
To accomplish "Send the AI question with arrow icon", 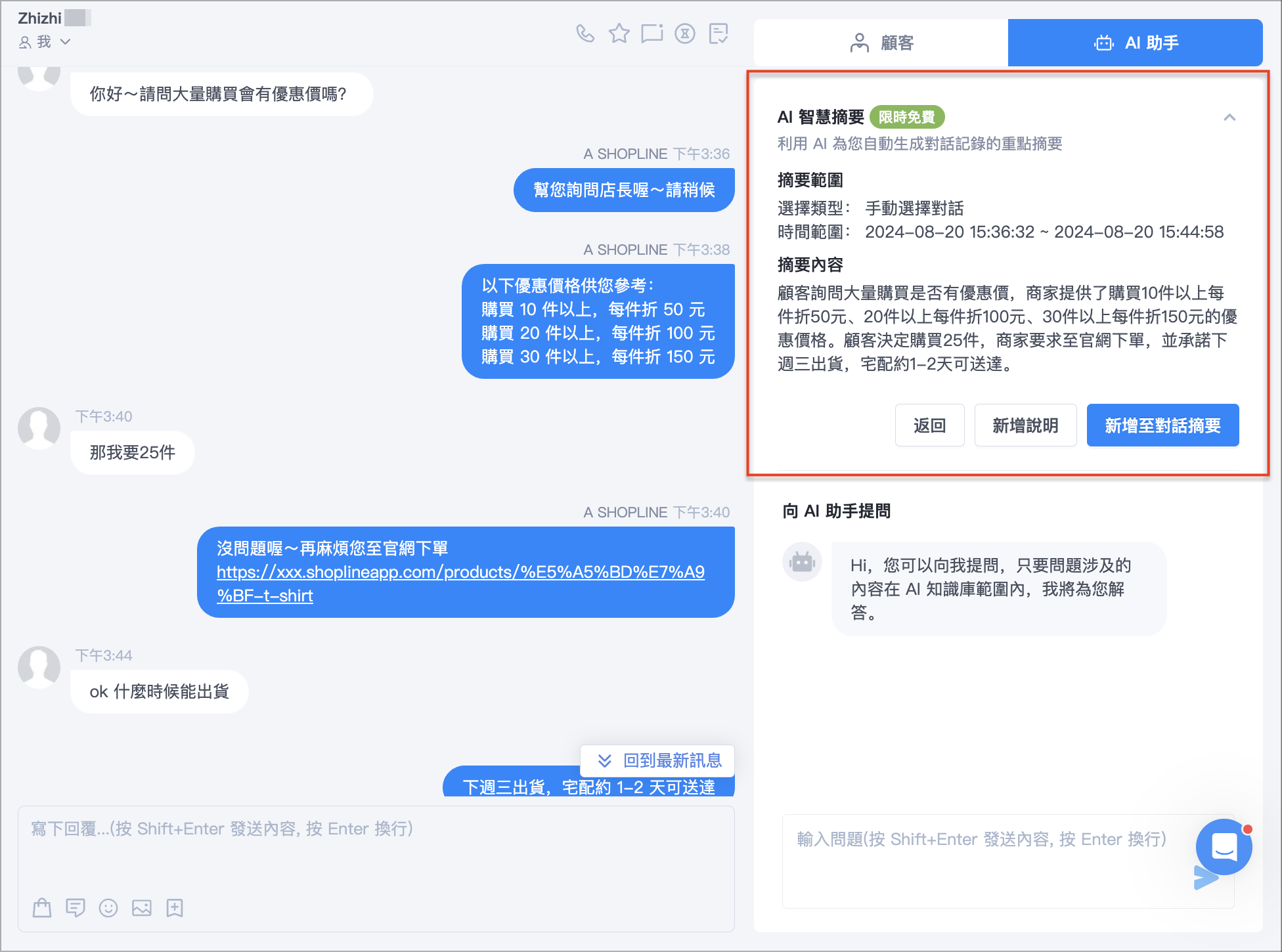I will (x=1205, y=878).
